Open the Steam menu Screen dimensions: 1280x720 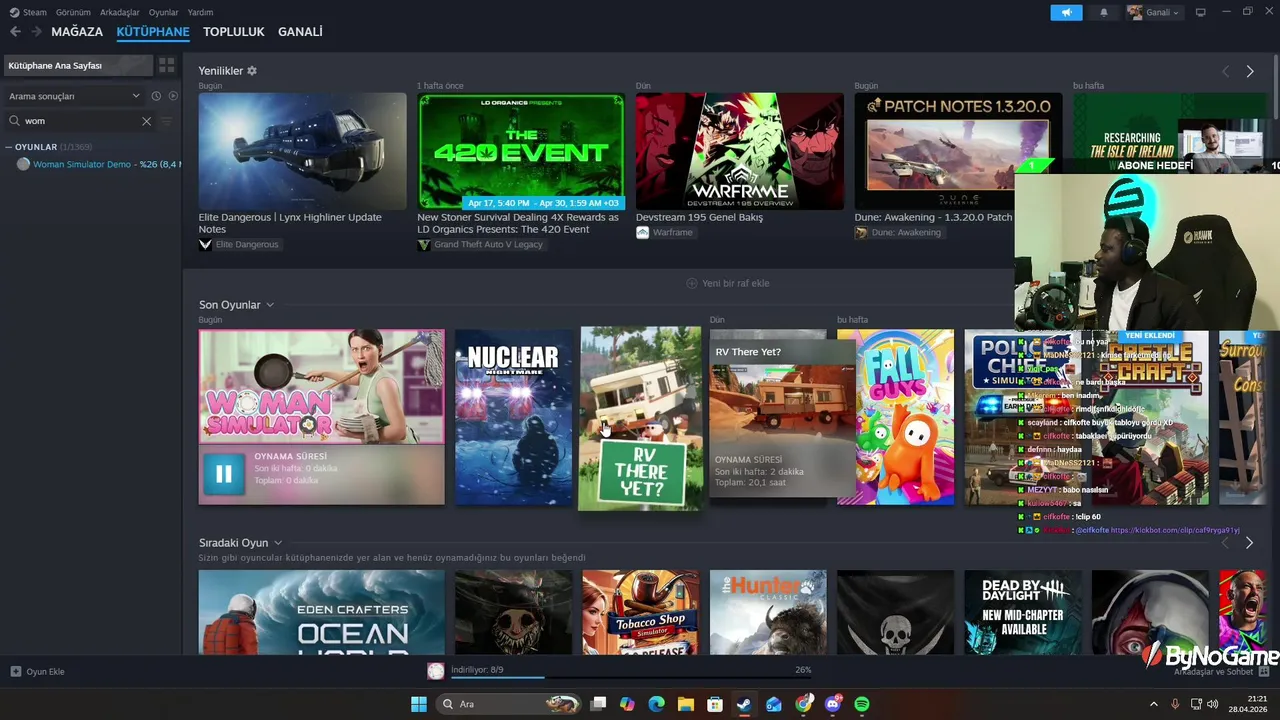pyautogui.click(x=28, y=12)
